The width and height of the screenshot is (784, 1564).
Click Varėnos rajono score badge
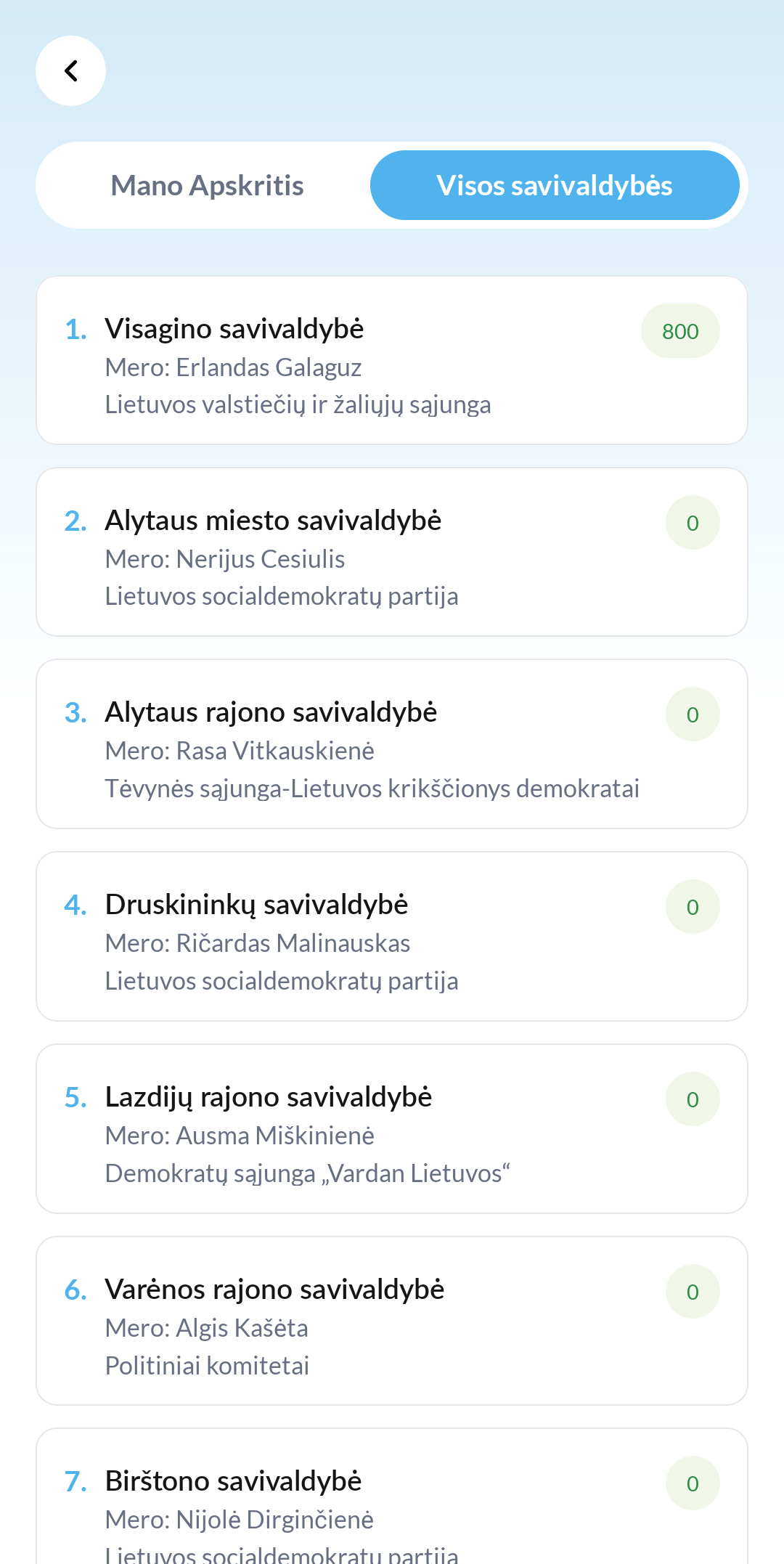[x=693, y=1292]
